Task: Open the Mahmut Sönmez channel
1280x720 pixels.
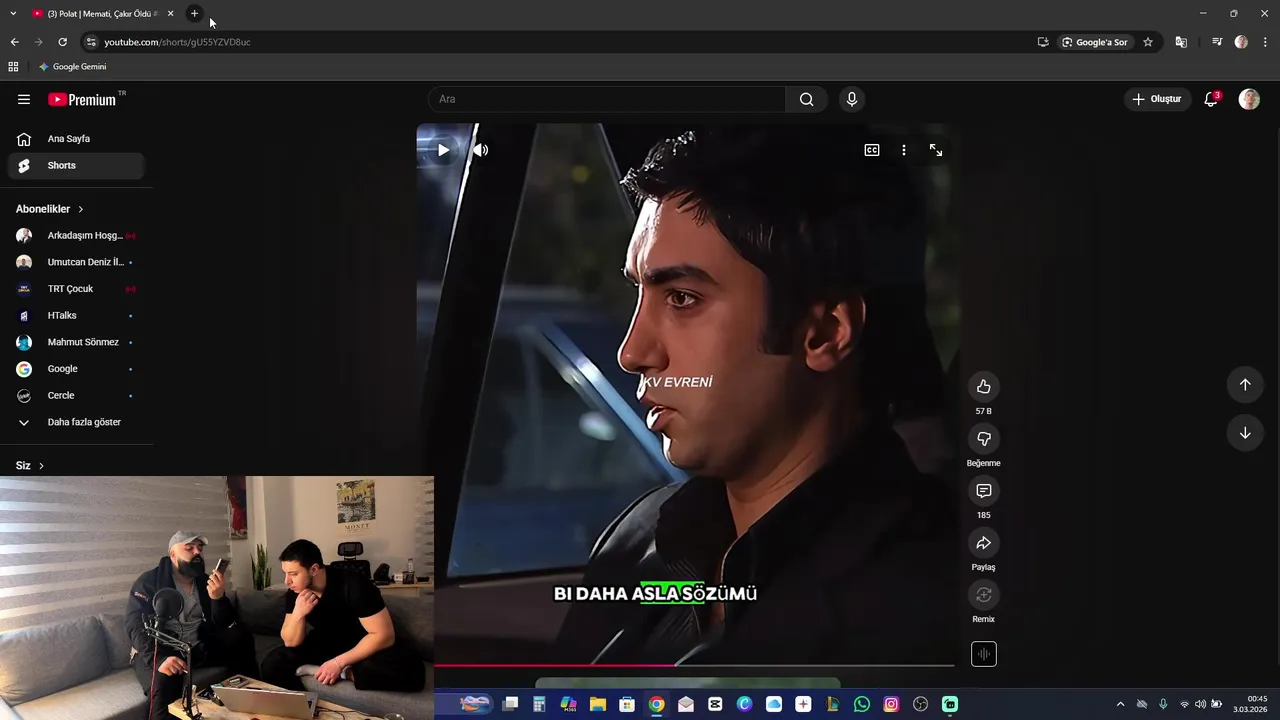Action: 76,342
